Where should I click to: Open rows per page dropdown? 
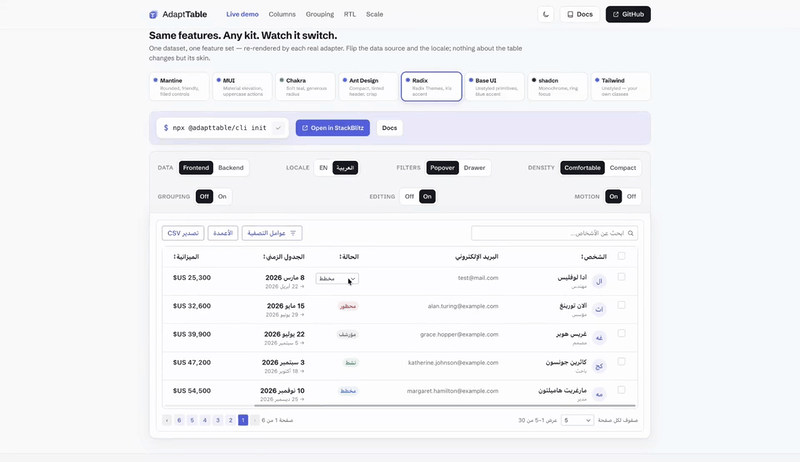click(577, 420)
